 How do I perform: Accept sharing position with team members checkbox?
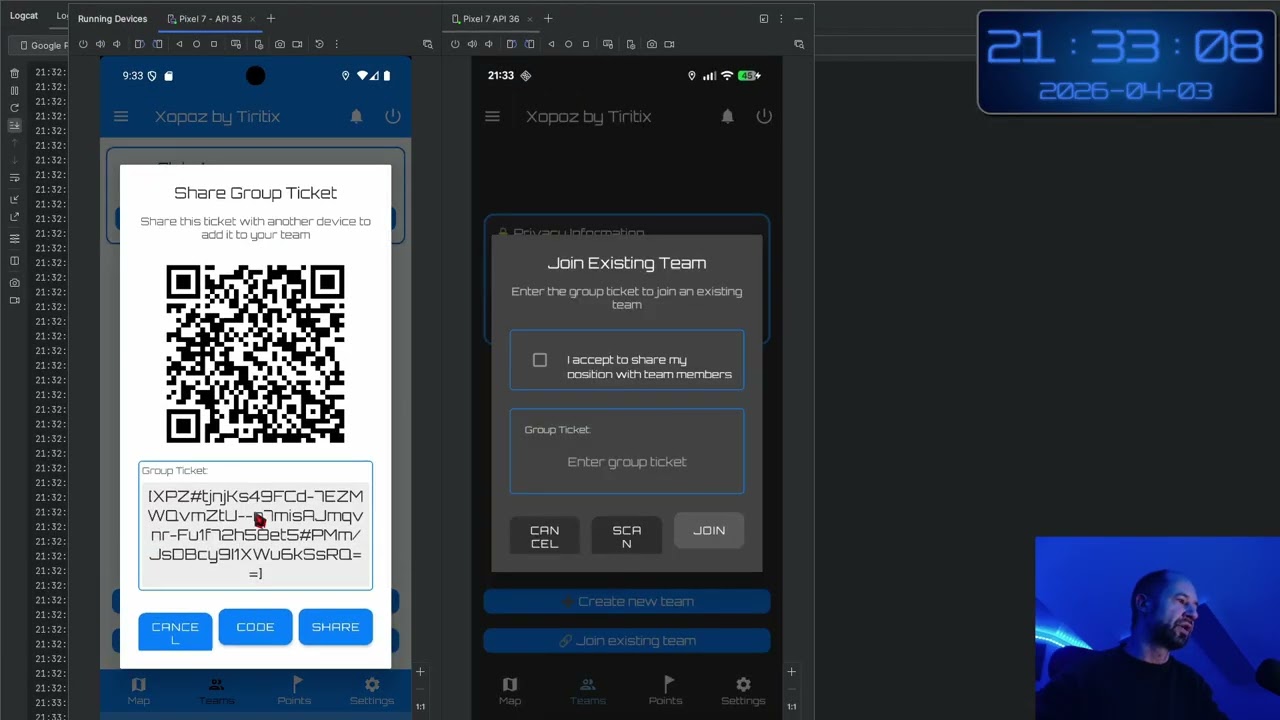coord(540,360)
